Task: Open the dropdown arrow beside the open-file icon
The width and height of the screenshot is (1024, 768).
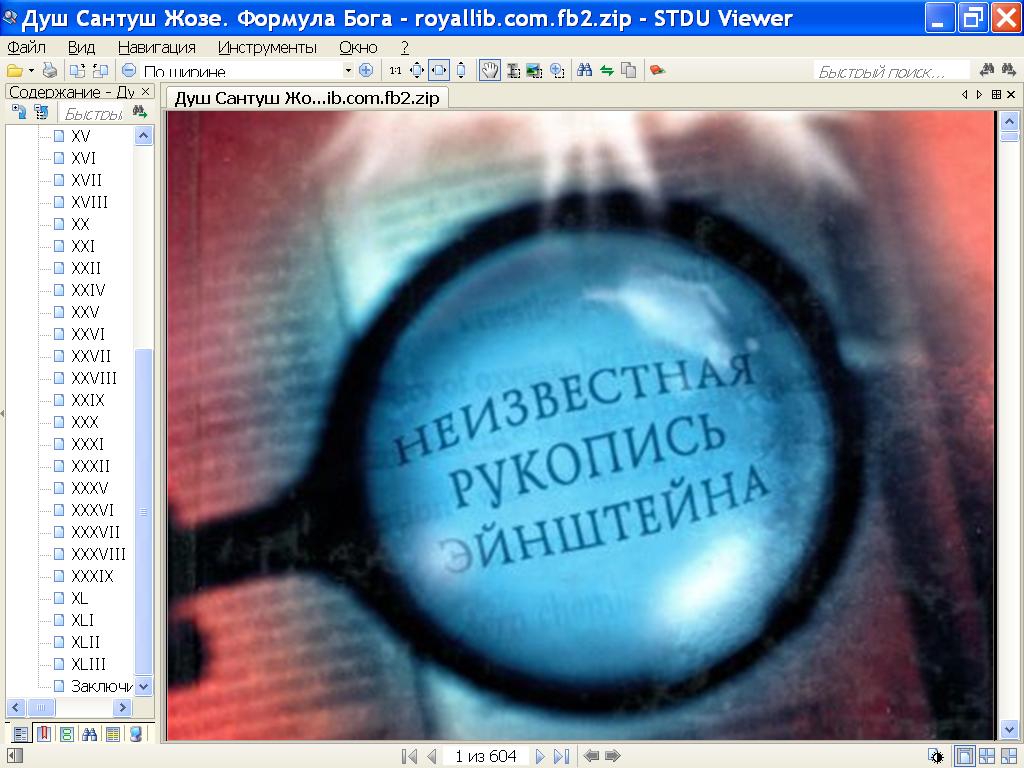Action: click(x=31, y=71)
